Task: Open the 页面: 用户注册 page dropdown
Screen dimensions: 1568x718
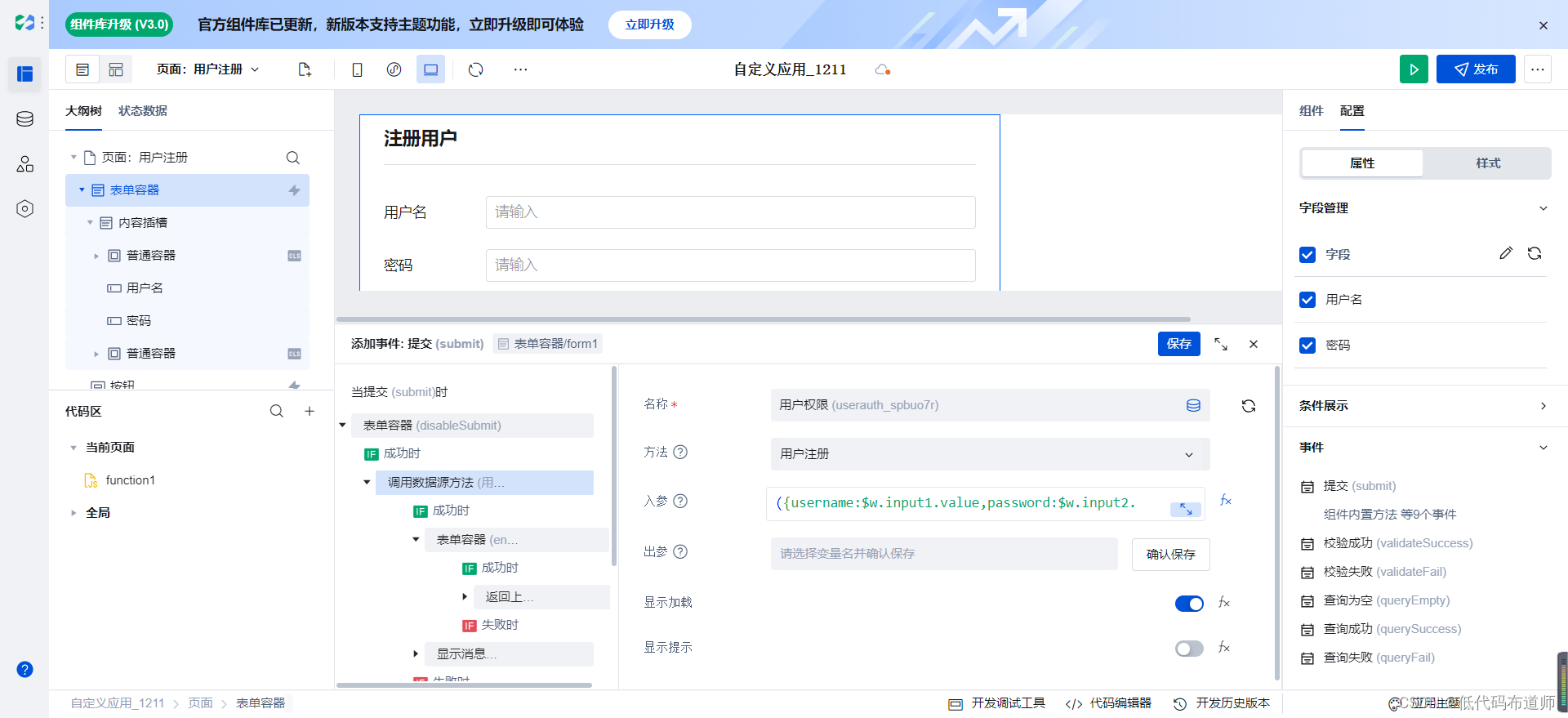Action: (208, 70)
